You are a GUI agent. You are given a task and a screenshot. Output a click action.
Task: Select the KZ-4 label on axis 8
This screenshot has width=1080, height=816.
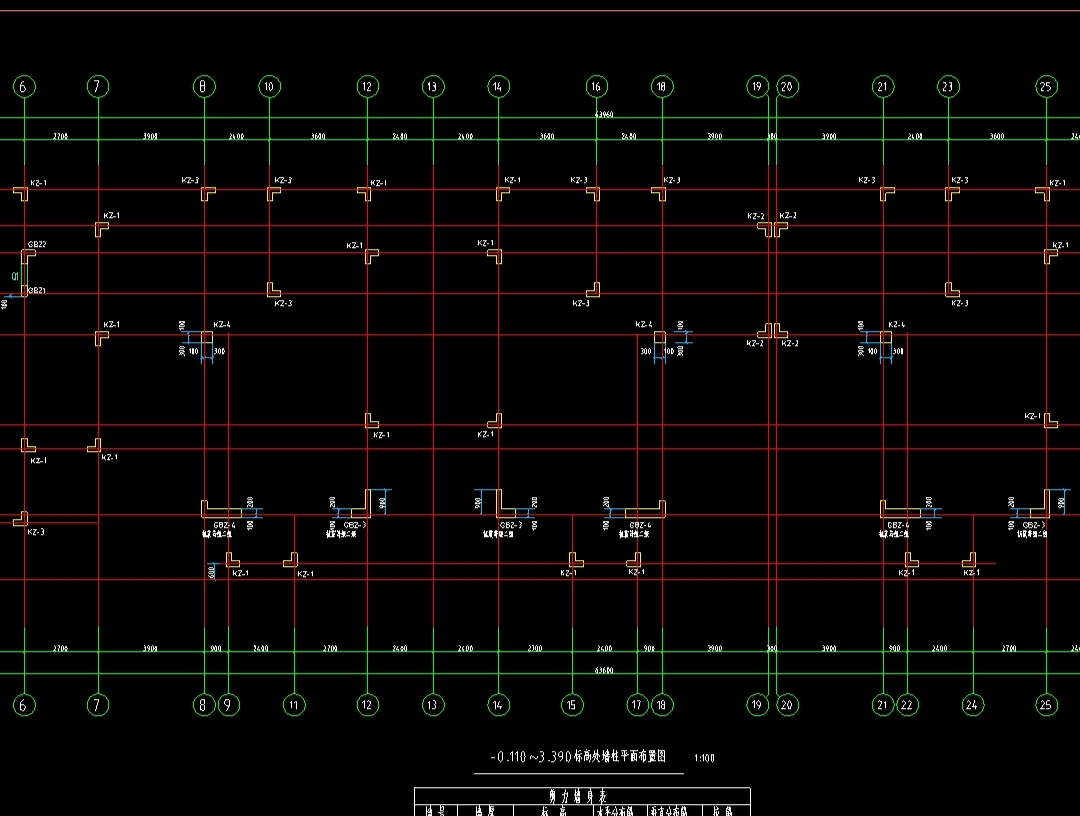pyautogui.click(x=222, y=324)
